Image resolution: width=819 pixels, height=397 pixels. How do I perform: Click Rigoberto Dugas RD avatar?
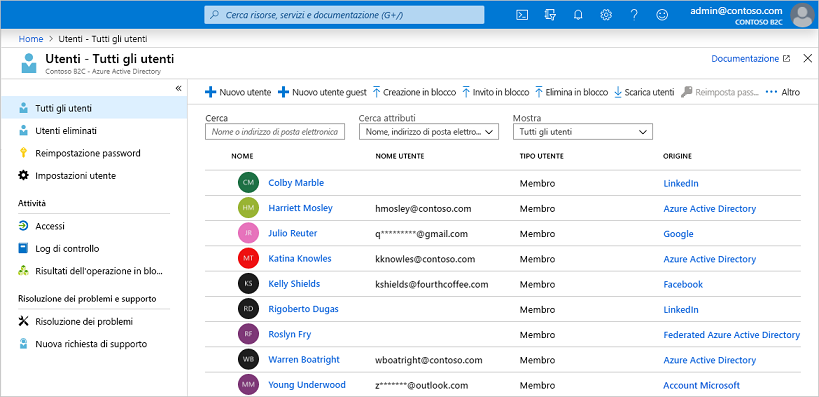[x=248, y=309]
